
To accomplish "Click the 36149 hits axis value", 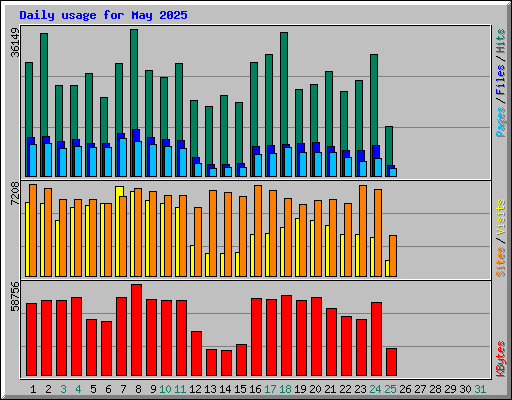I will coord(15,42).
